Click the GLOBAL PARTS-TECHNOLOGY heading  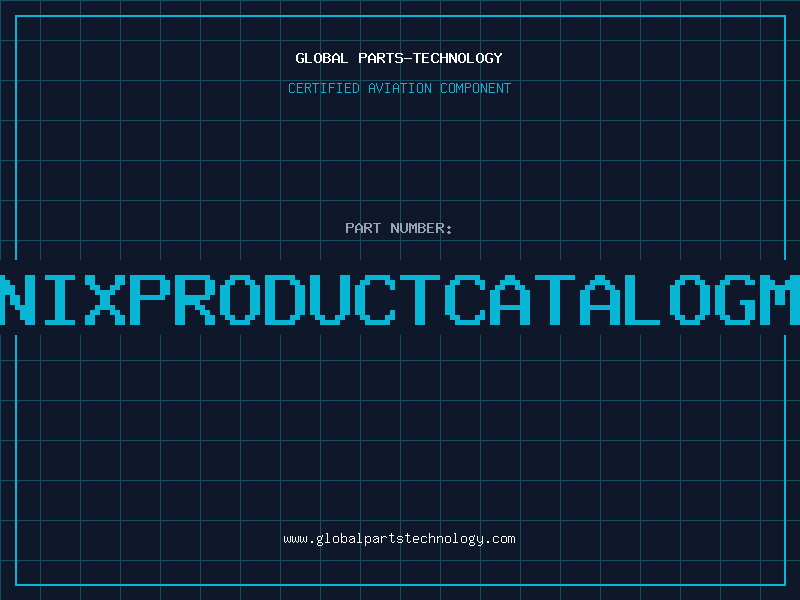[x=399, y=58]
